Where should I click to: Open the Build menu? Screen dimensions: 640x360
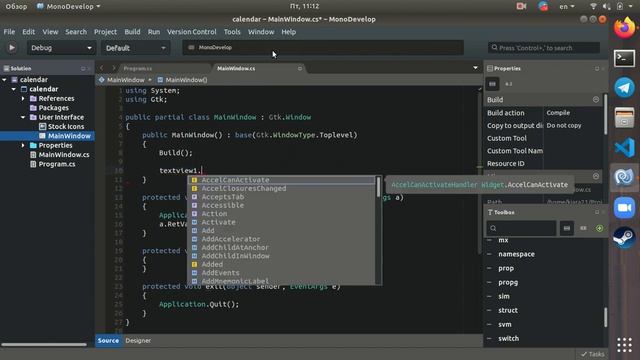pos(132,32)
